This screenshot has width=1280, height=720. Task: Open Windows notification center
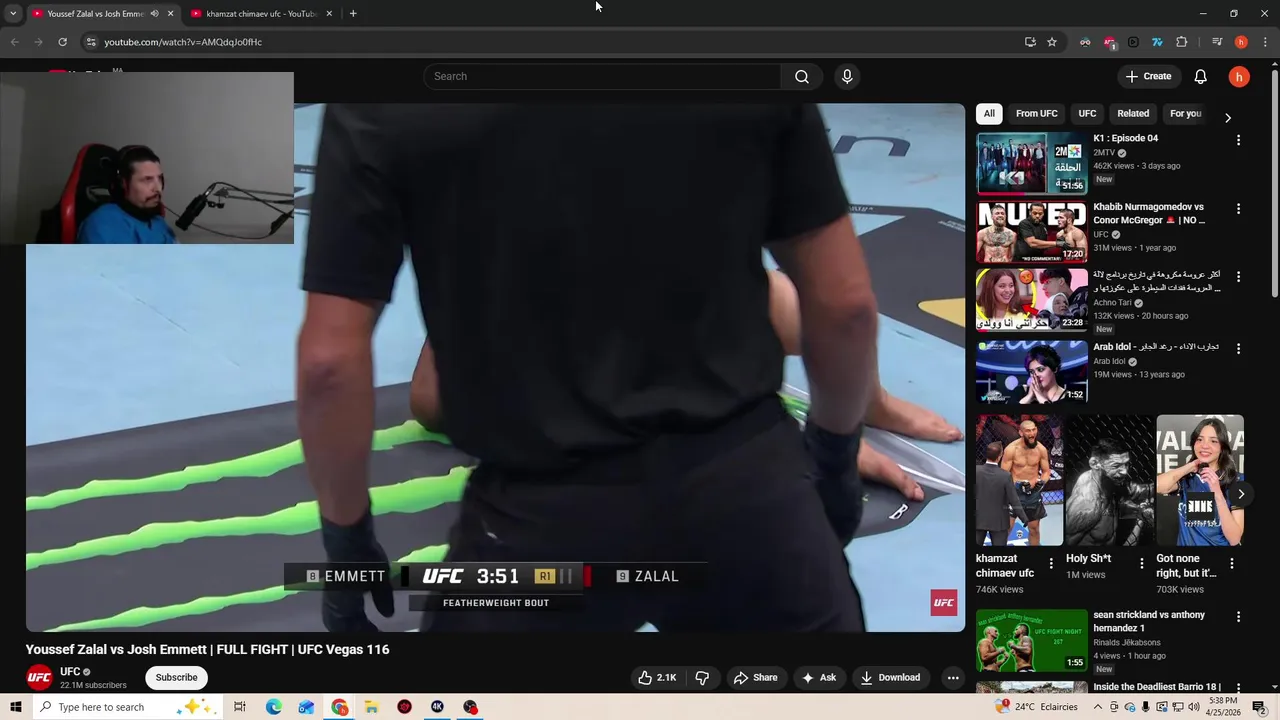tap(1259, 707)
